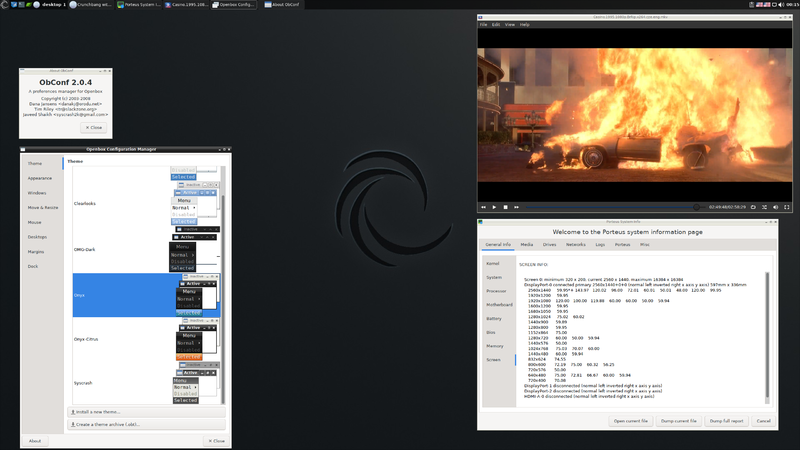Screen dimensions: 800x450
Task: Open Desktops settings in ObConf
Action: [37, 237]
